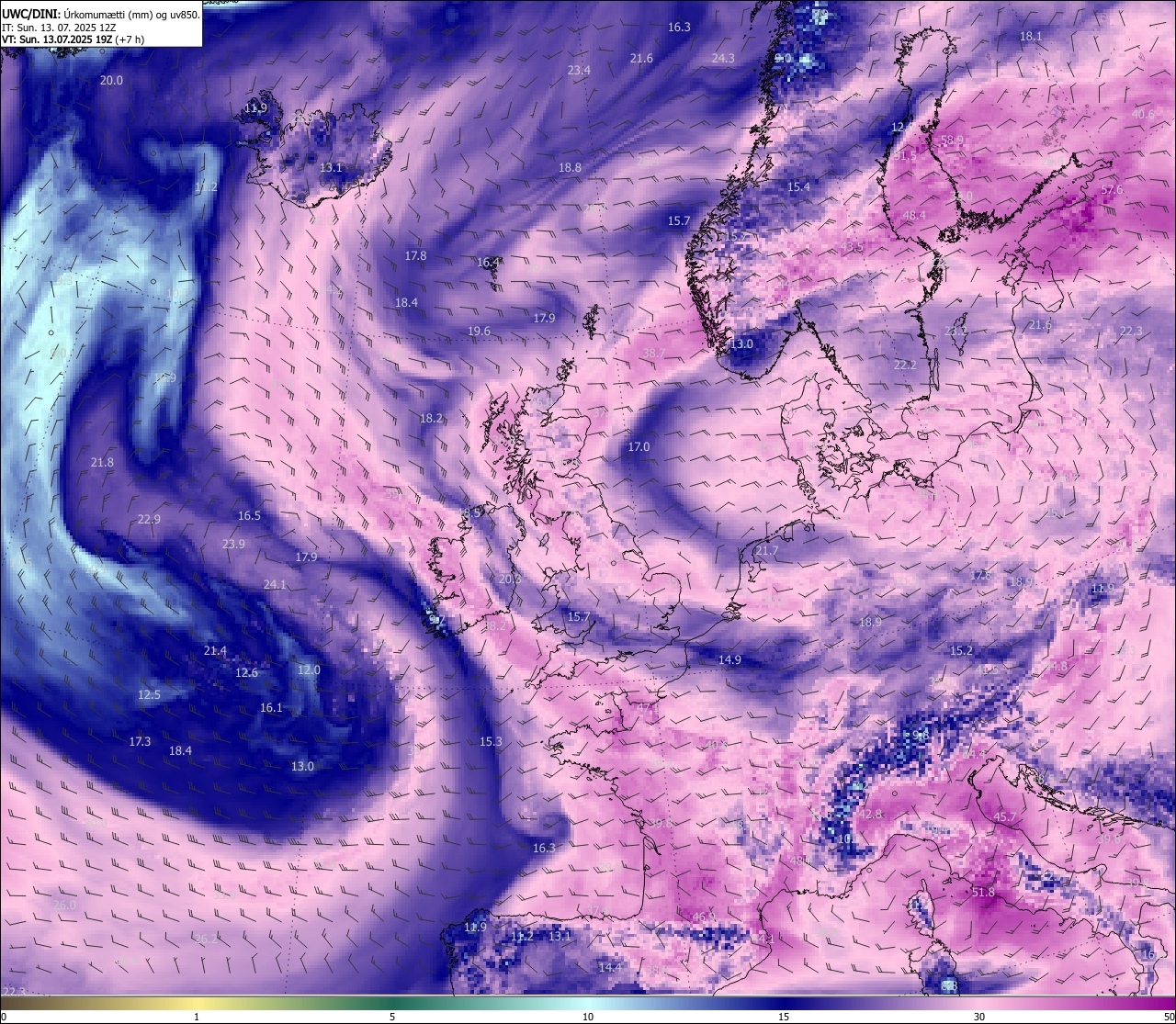
Task: Click the 42.8 value label
Action: tap(870, 815)
